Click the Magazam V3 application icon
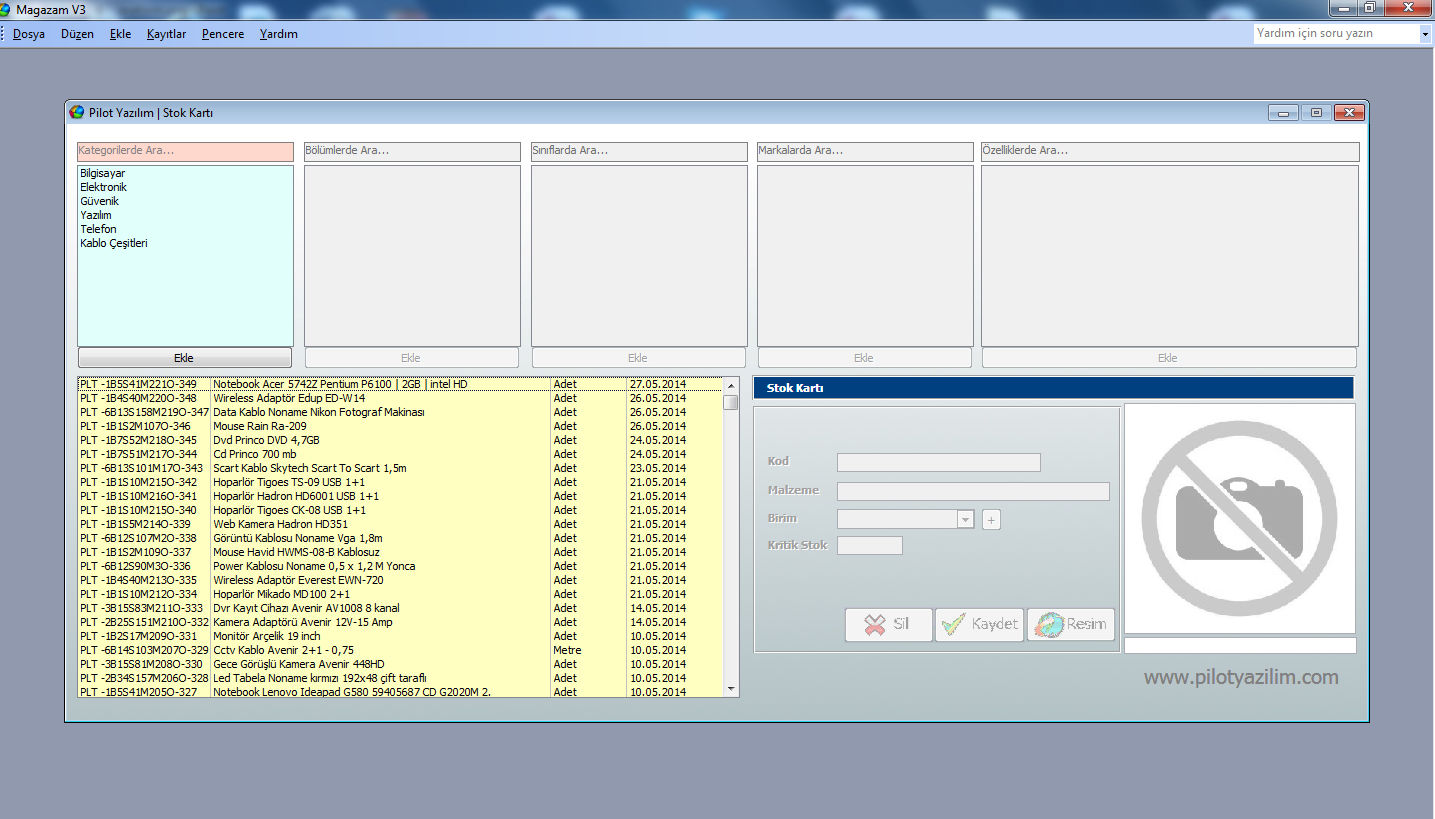1435x819 pixels. click(x=6, y=9)
